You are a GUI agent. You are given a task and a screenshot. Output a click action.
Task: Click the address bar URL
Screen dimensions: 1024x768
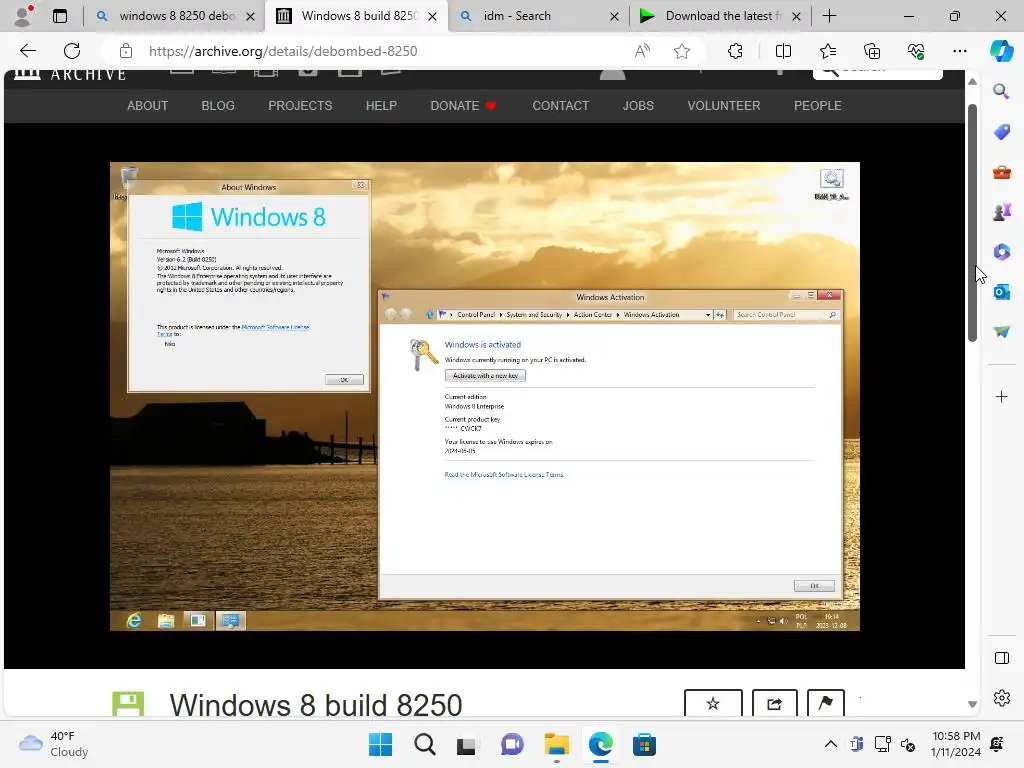(283, 51)
